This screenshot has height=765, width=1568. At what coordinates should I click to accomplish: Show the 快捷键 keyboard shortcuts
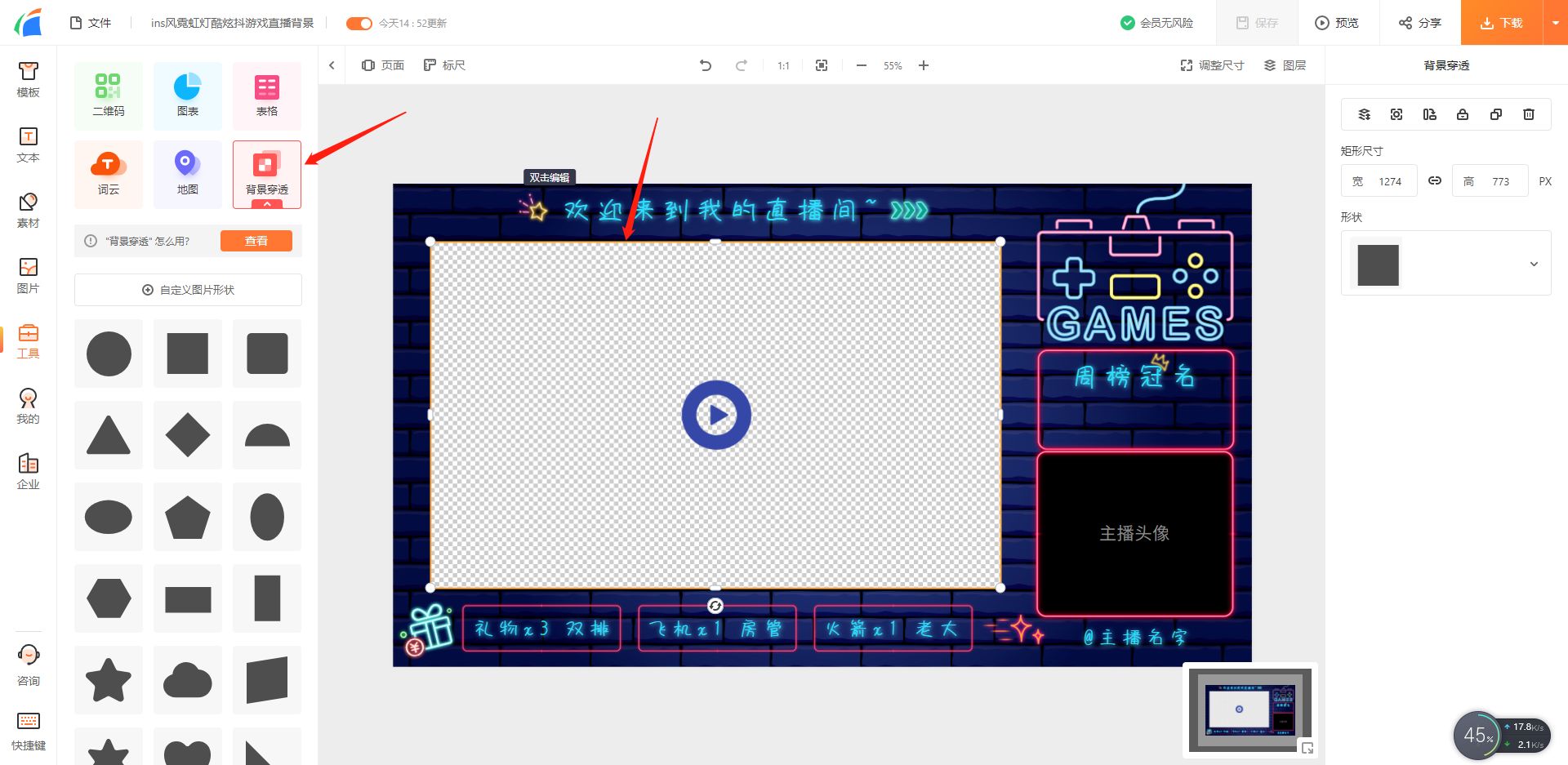pos(28,732)
